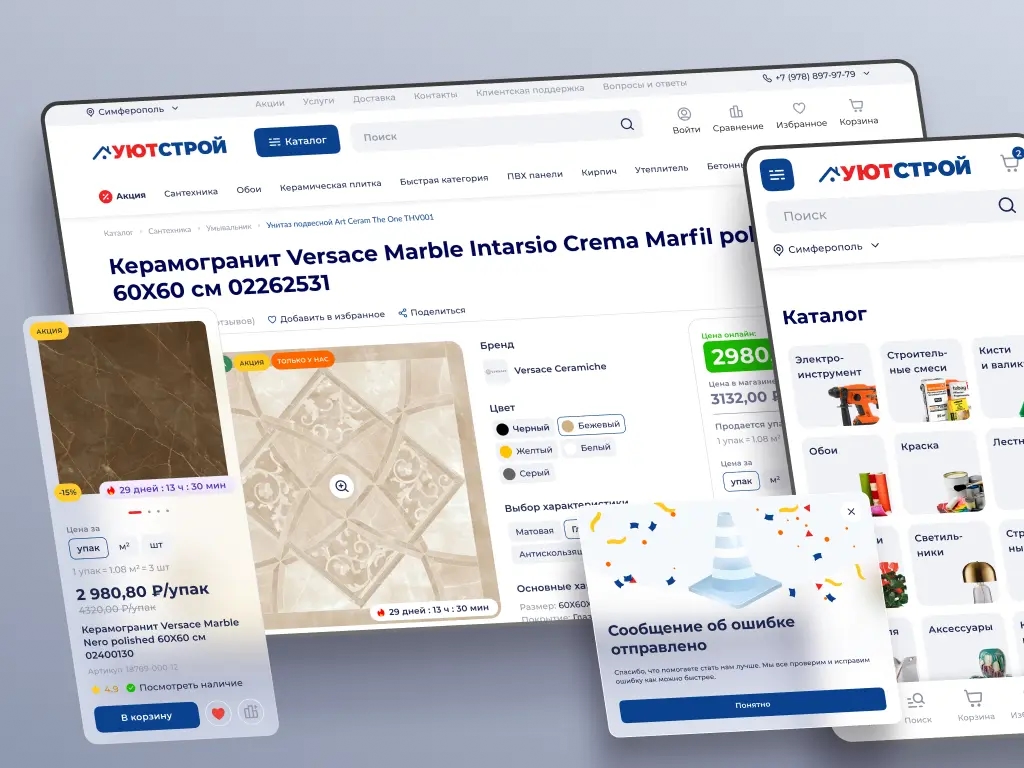Screen dimensions: 1024x768
Task: Open the mobile hamburger menu button
Action: pyautogui.click(x=776, y=175)
